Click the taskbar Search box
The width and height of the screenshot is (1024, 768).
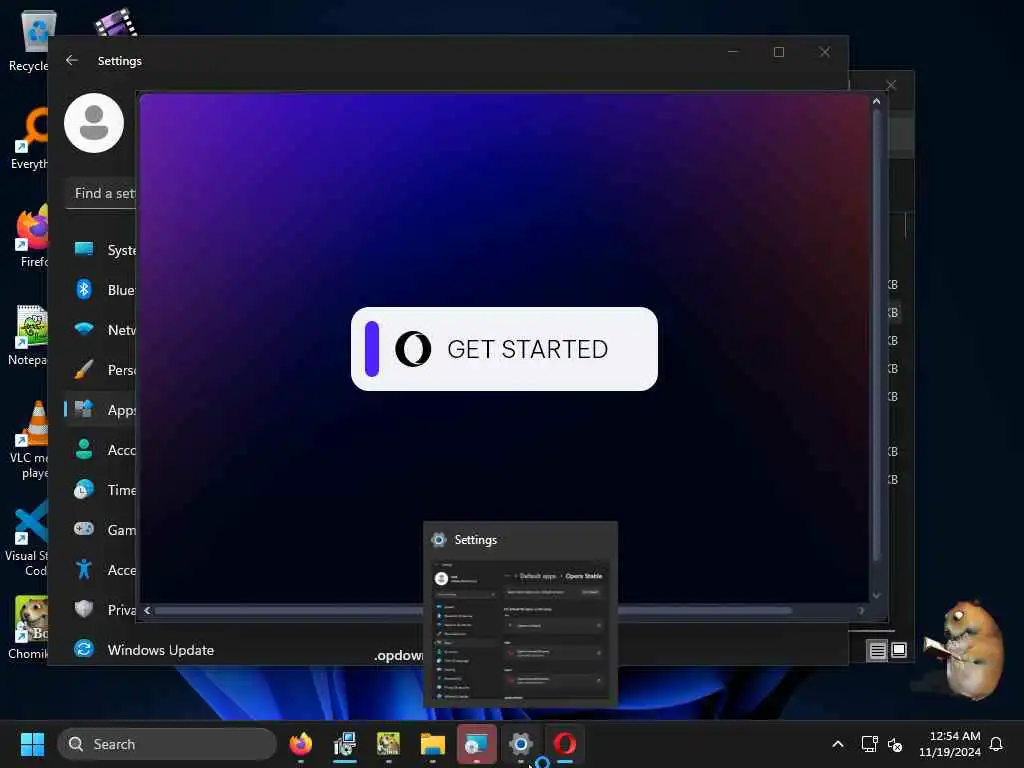tap(167, 744)
